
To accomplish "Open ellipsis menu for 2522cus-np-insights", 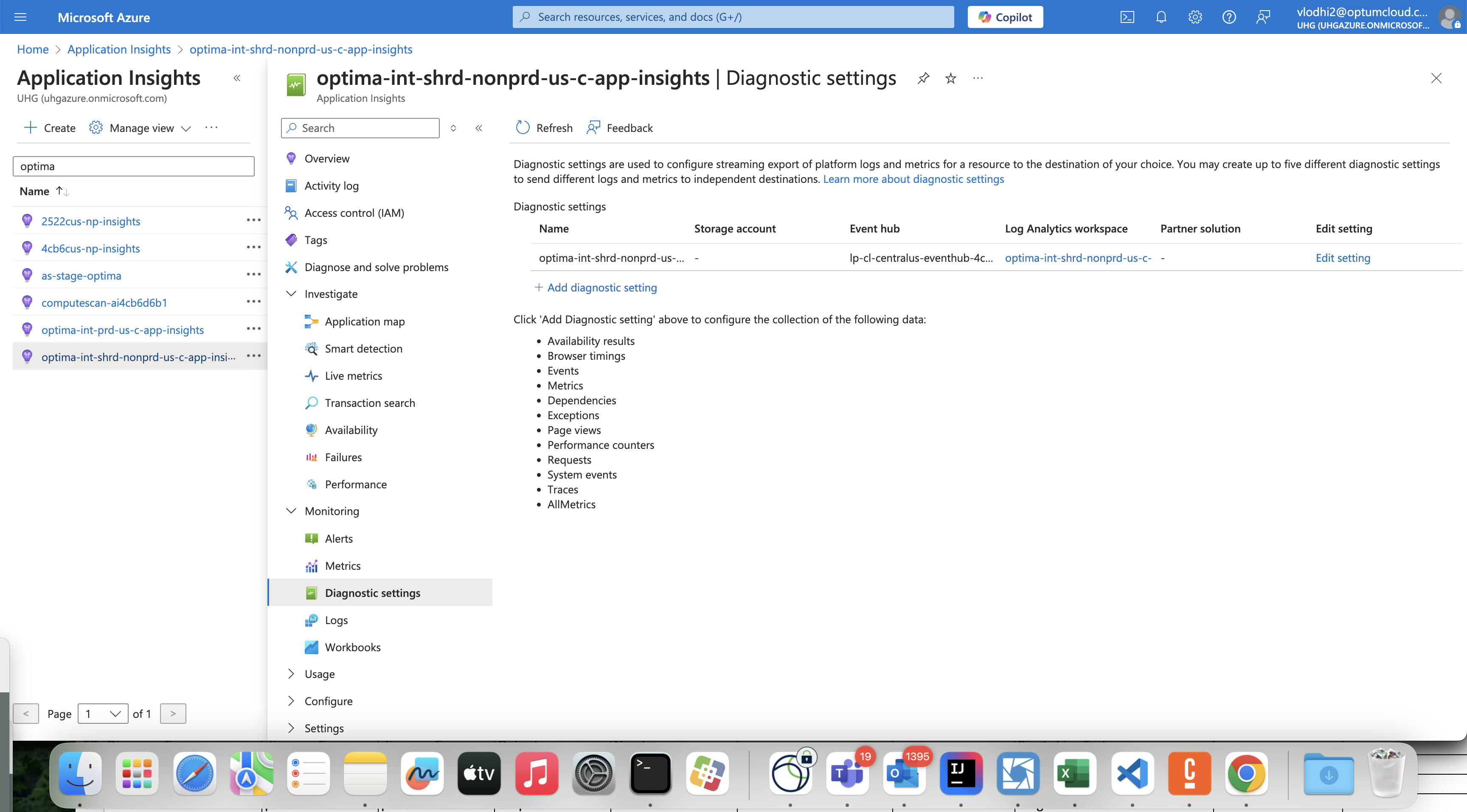I will [x=253, y=220].
